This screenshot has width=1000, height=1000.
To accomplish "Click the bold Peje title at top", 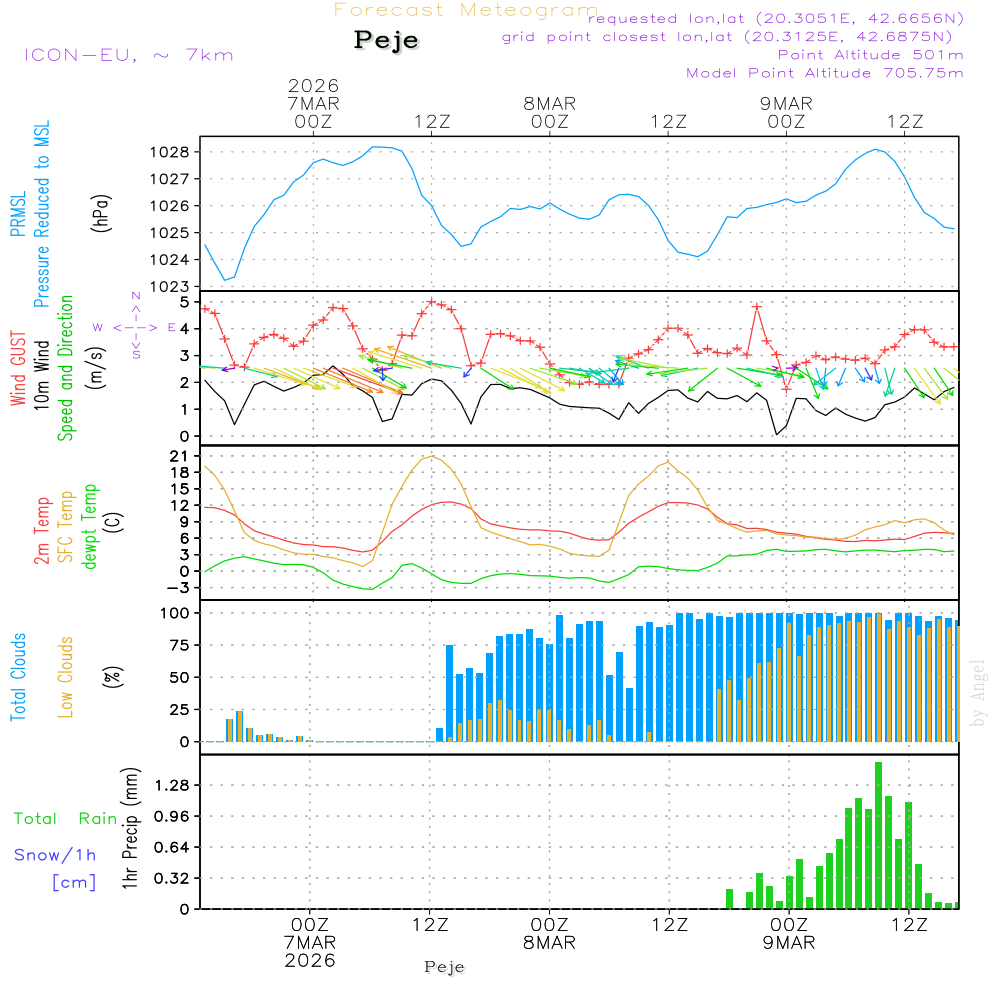I will [386, 41].
